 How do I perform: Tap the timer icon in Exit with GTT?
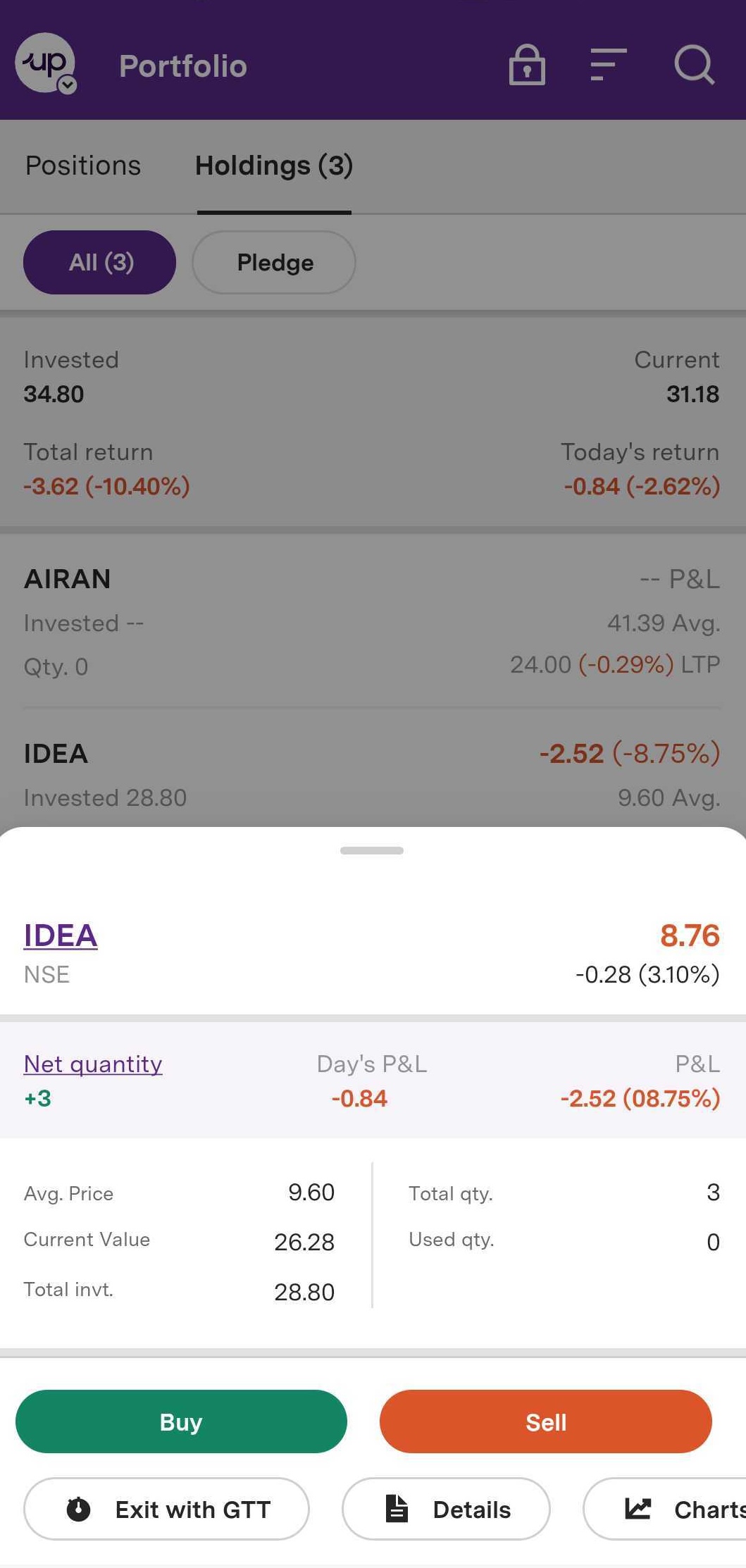point(78,1509)
